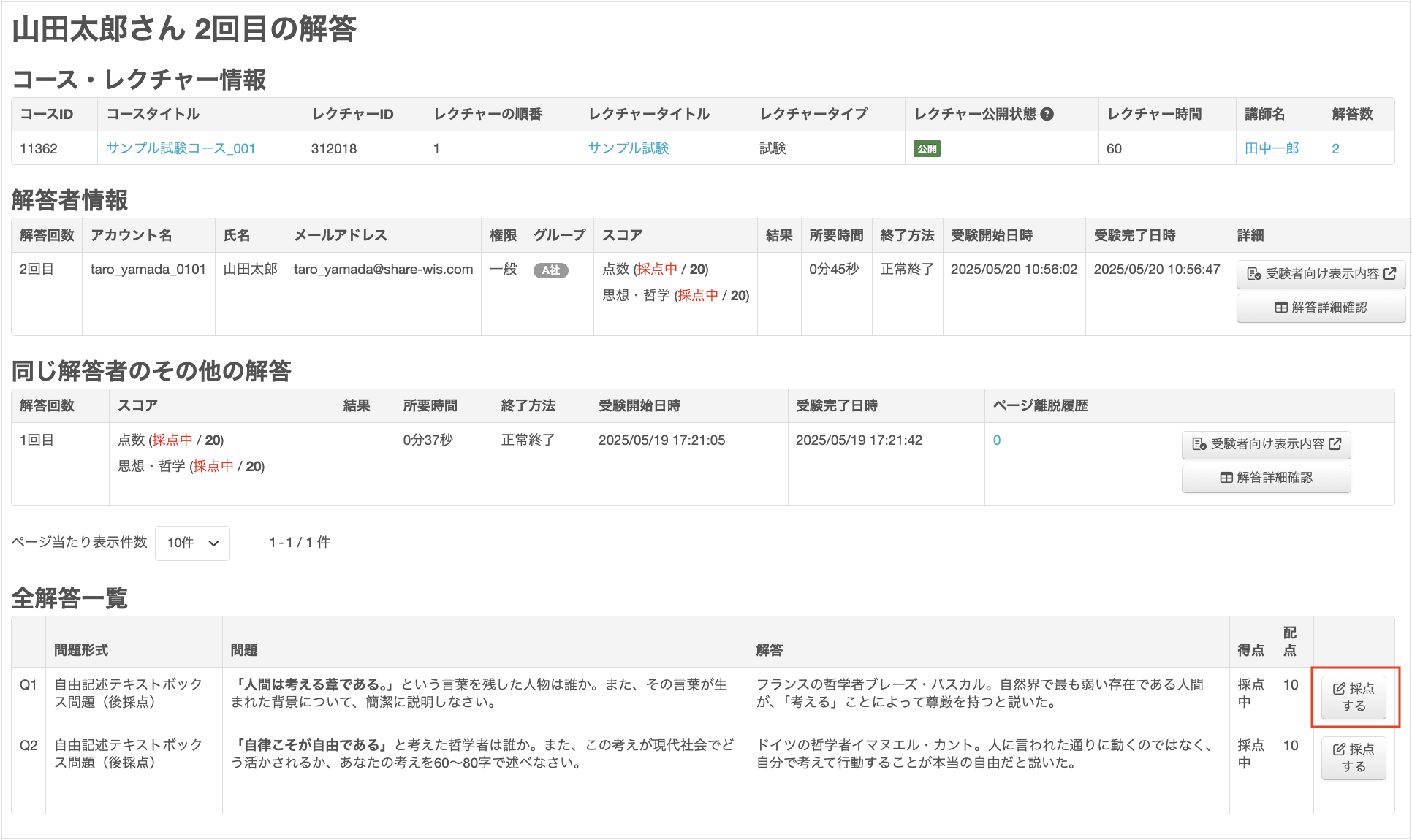The image size is (1412, 840).
Task: Click the email taro_yamada@share-wis.com
Action: (384, 270)
